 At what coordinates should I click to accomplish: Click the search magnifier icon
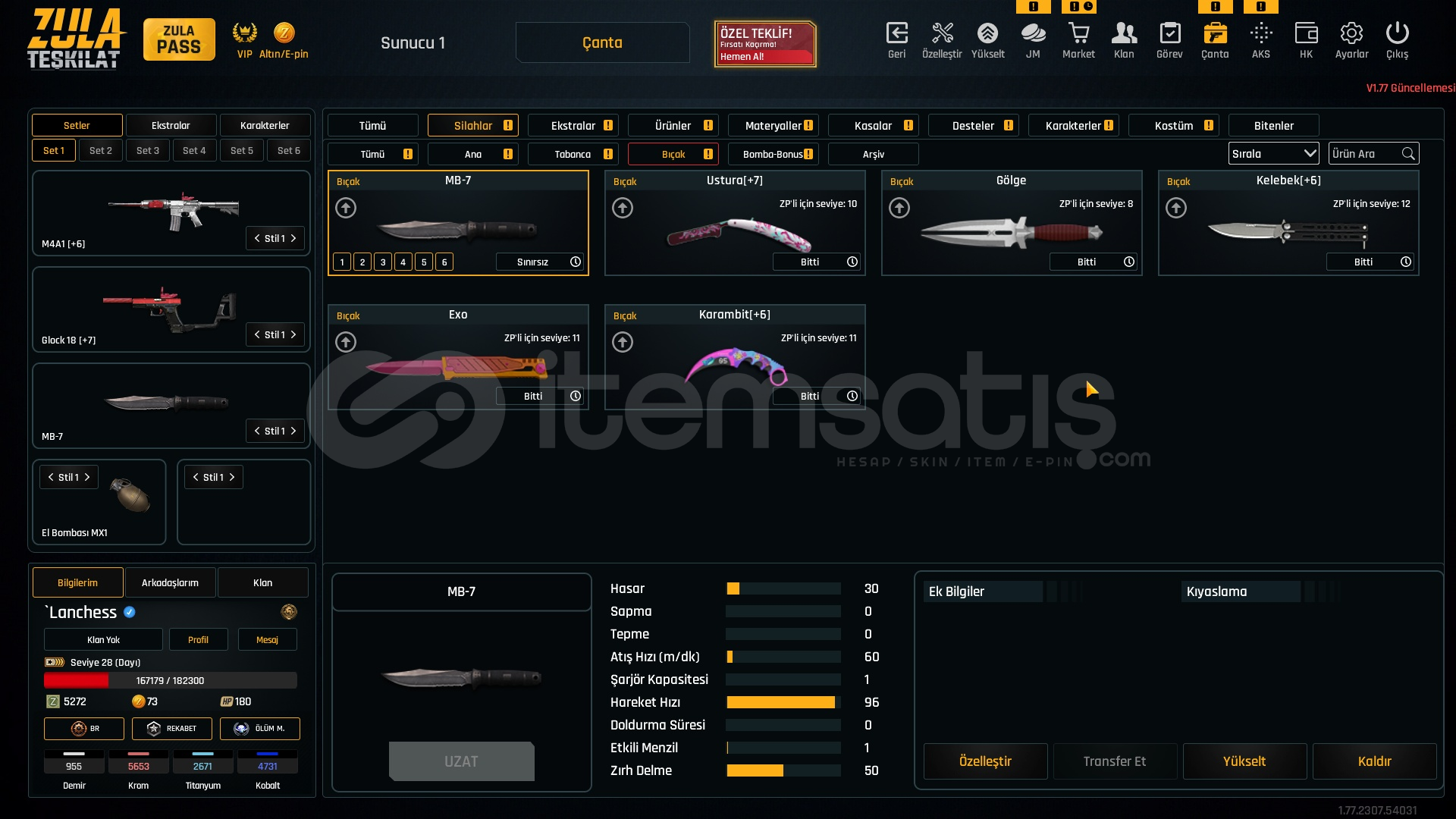pyautogui.click(x=1408, y=154)
